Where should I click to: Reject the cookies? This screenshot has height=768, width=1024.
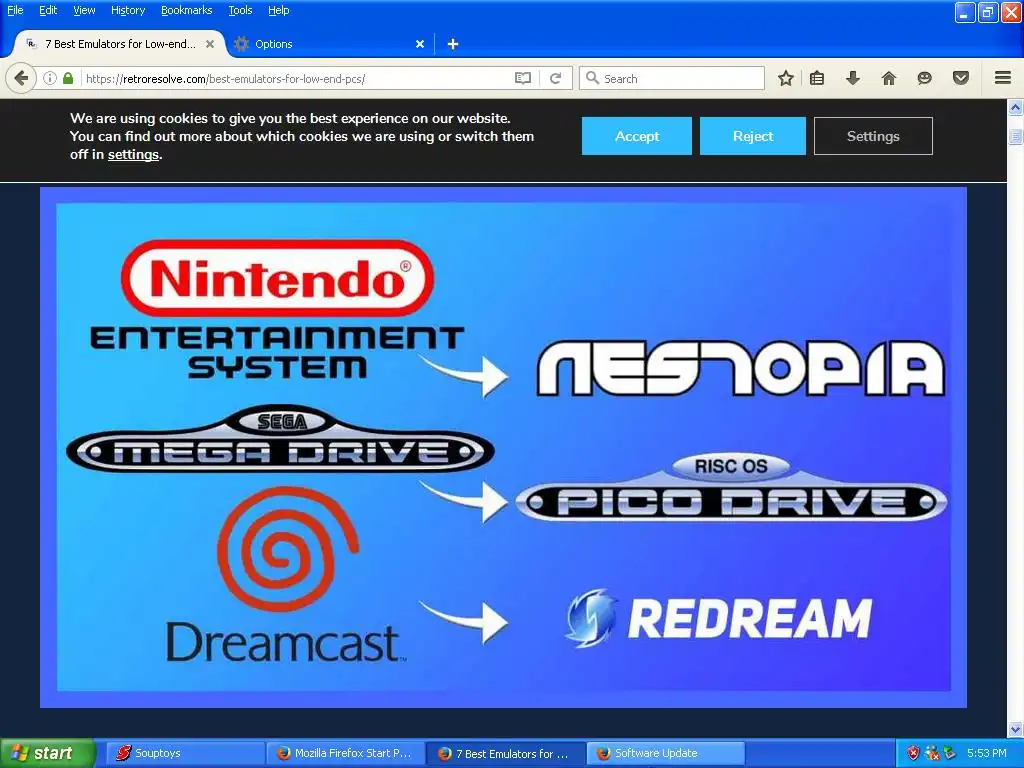point(753,136)
